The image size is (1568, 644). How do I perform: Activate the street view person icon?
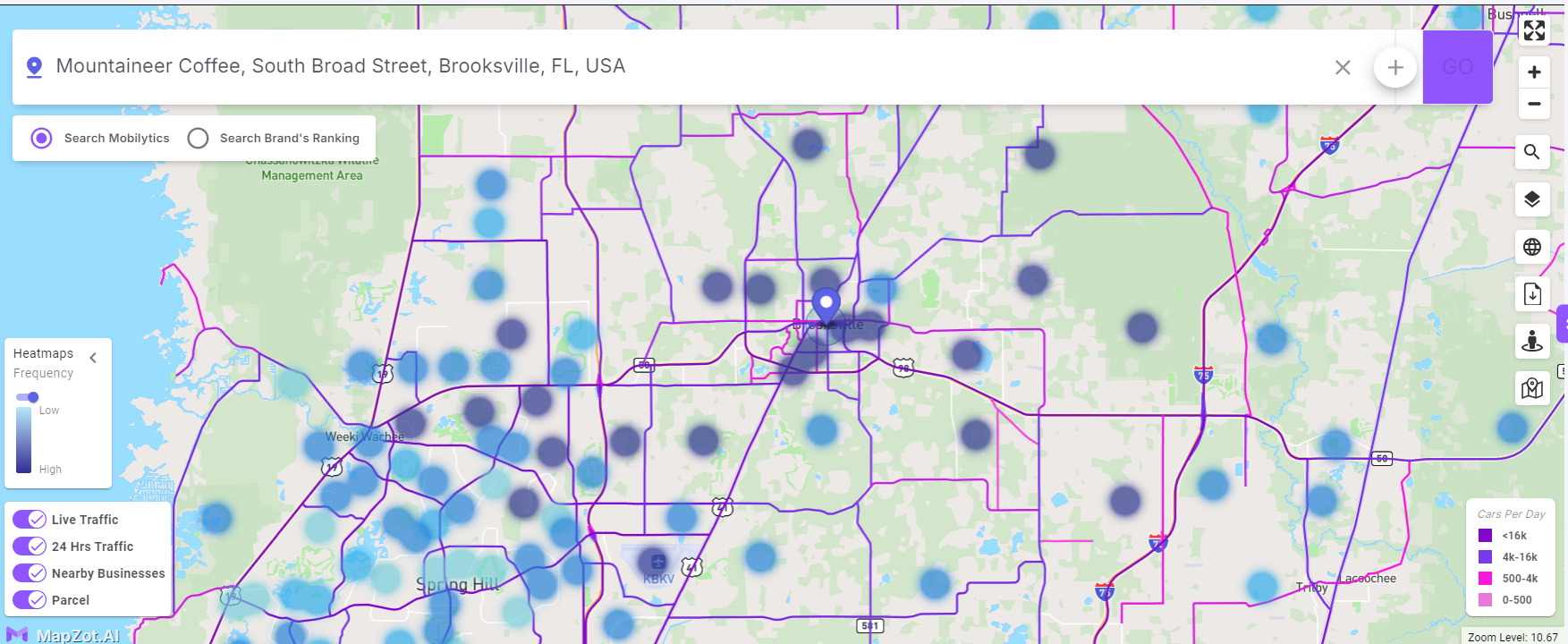[x=1532, y=341]
